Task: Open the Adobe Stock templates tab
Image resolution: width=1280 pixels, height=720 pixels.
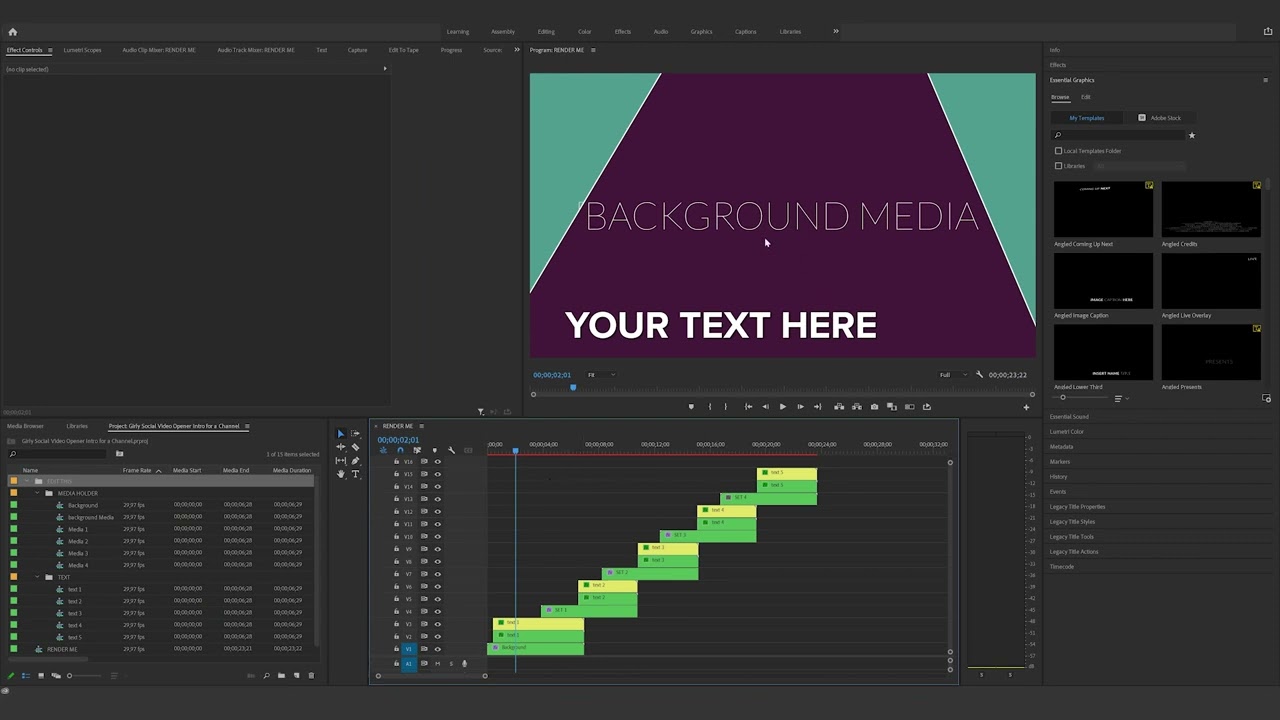Action: [1160, 118]
